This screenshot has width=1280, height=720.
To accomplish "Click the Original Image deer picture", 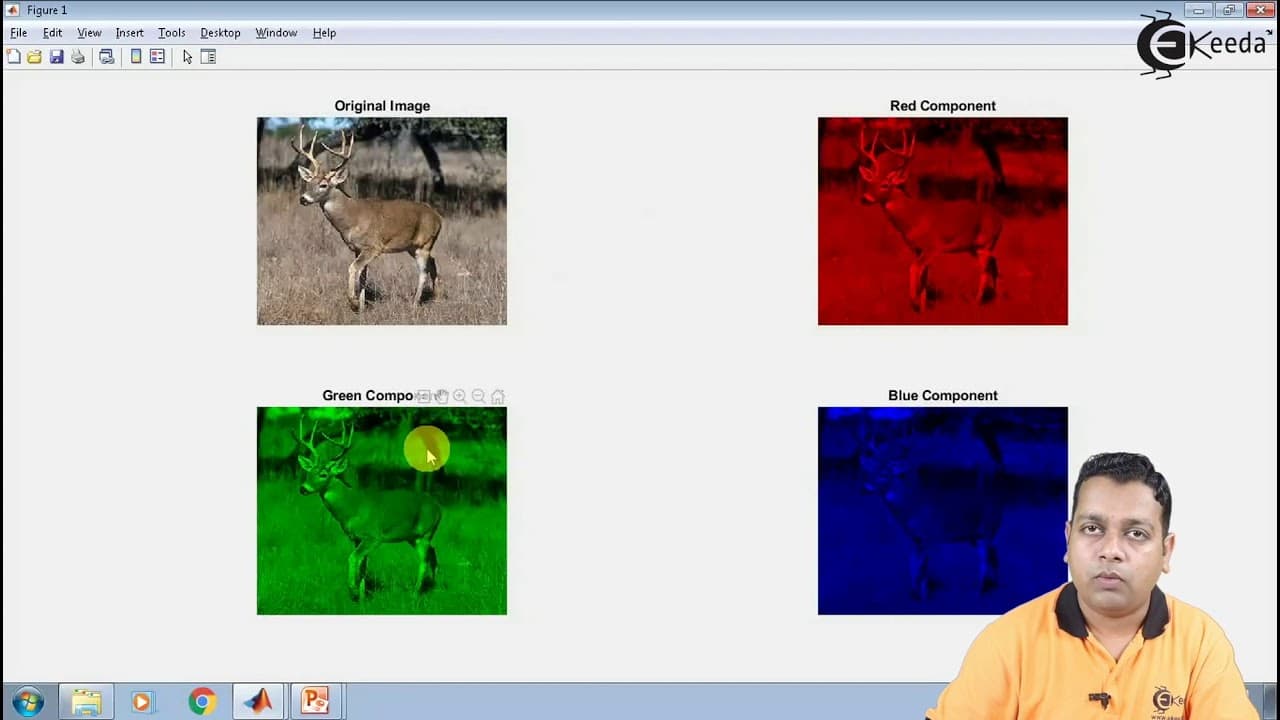I will tap(382, 221).
